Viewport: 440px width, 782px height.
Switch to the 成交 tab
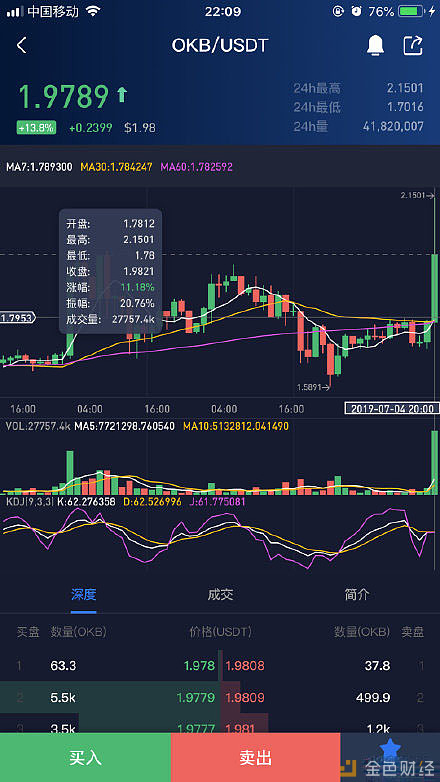pyautogui.click(x=220, y=594)
